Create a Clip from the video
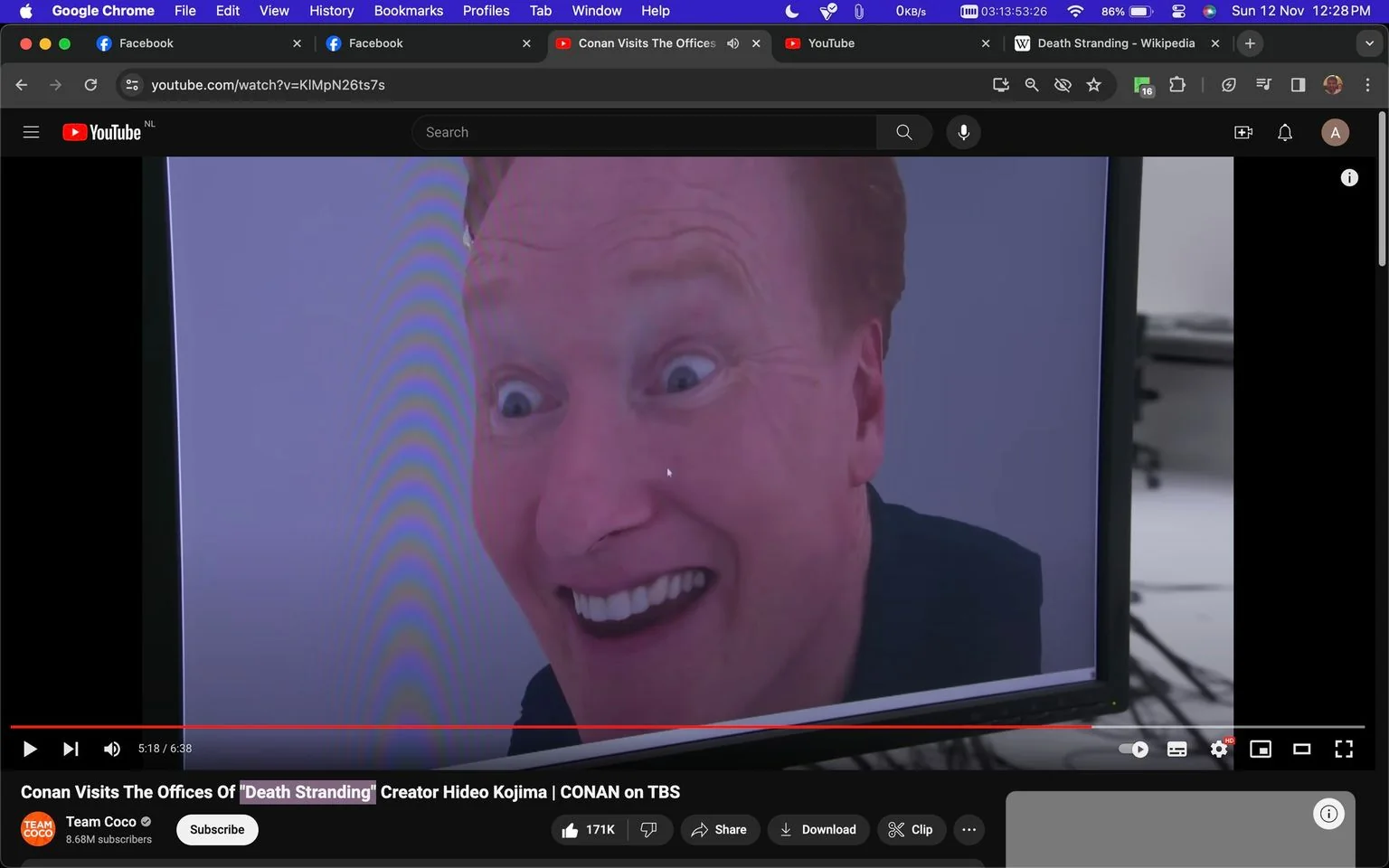Screen dimensions: 1389x868 click(x=912, y=830)
